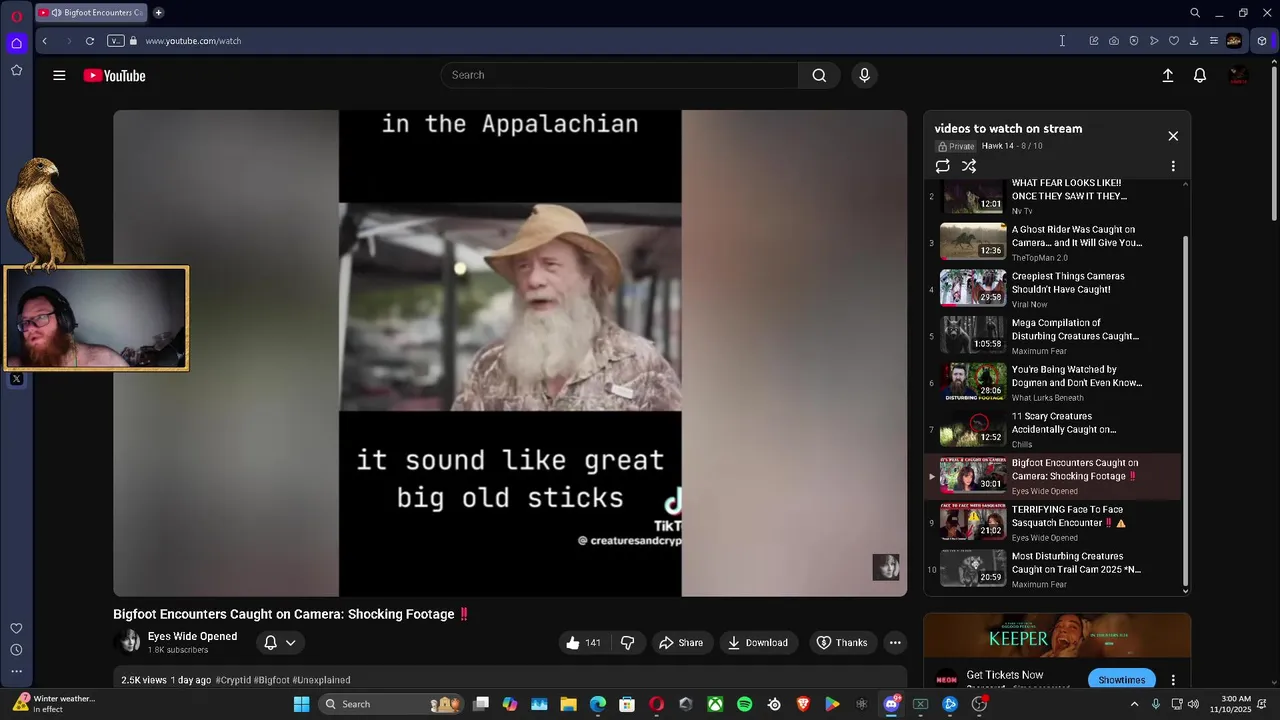Toggle playlist loop
The image size is (1280, 720).
click(942, 166)
